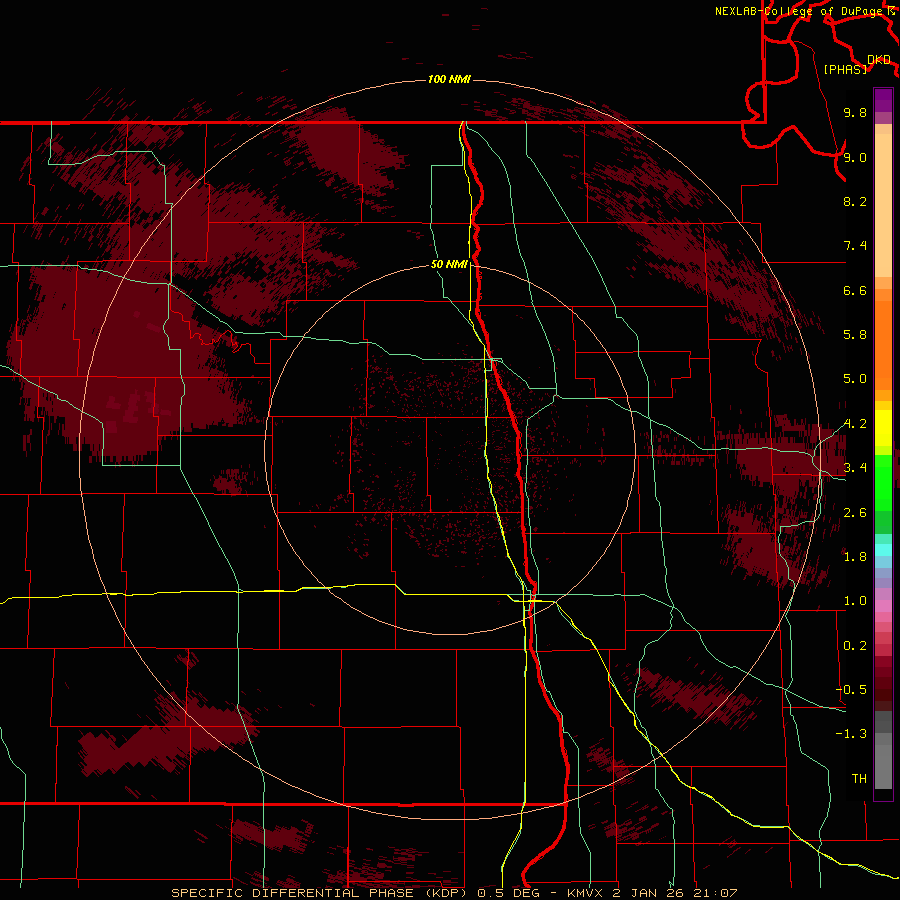Click the 50 NMI range ring label
The height and width of the screenshot is (900, 900).
tap(449, 264)
